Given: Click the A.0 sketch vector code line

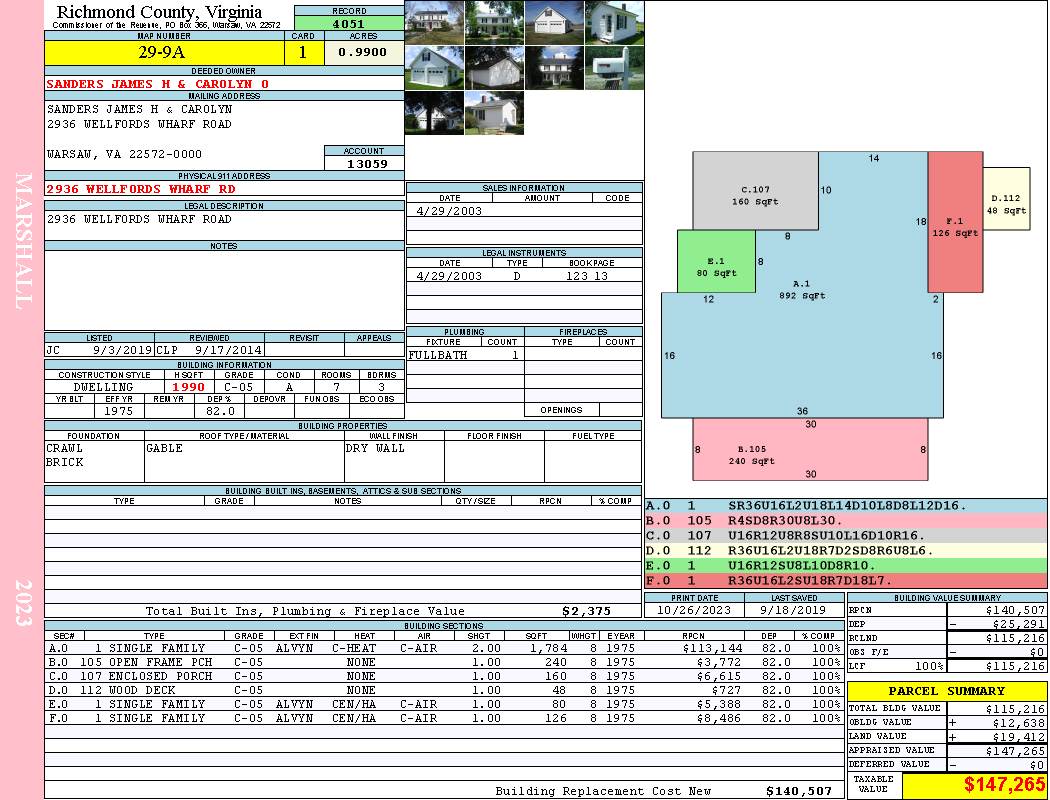Looking at the screenshot, I should 846,505.
